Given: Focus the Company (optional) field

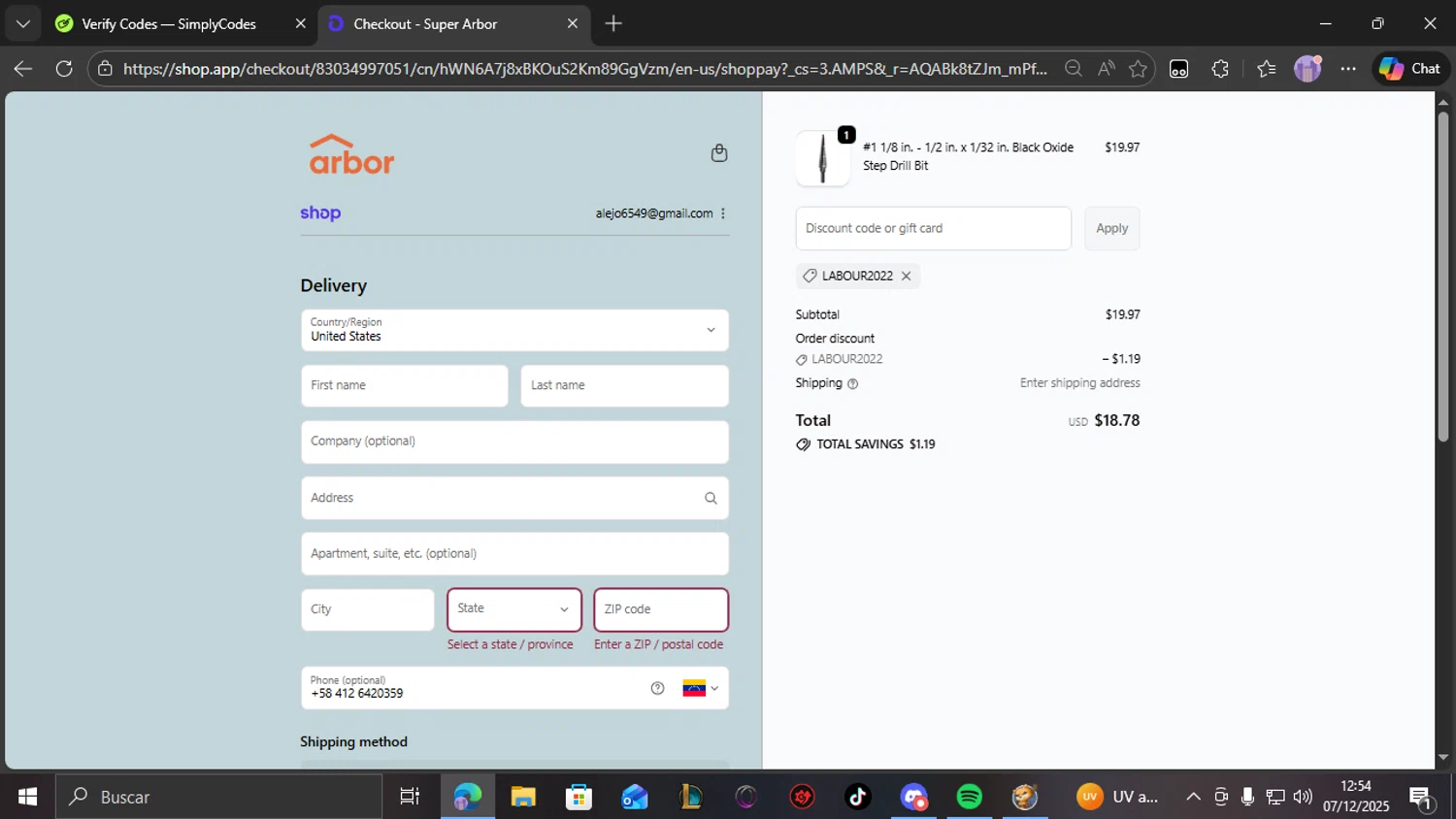Looking at the screenshot, I should (x=514, y=442).
